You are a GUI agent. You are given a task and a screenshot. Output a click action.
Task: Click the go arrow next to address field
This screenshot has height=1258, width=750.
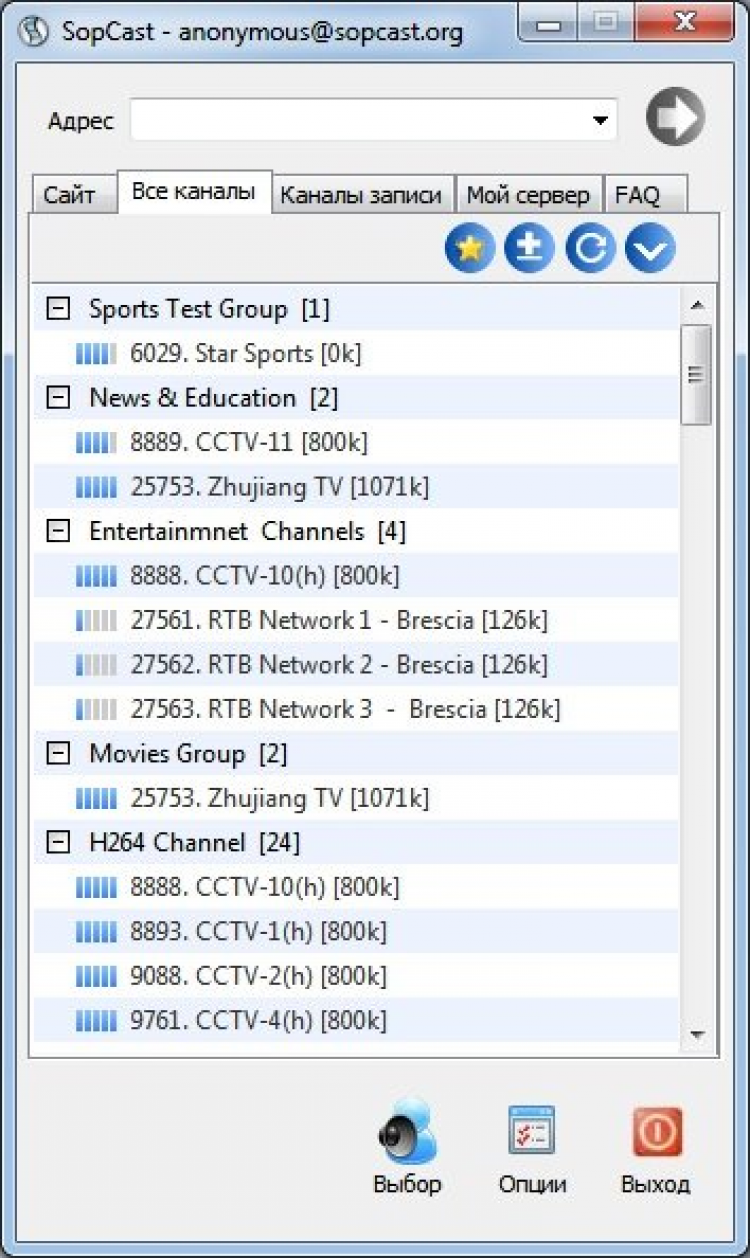pyautogui.click(x=675, y=118)
